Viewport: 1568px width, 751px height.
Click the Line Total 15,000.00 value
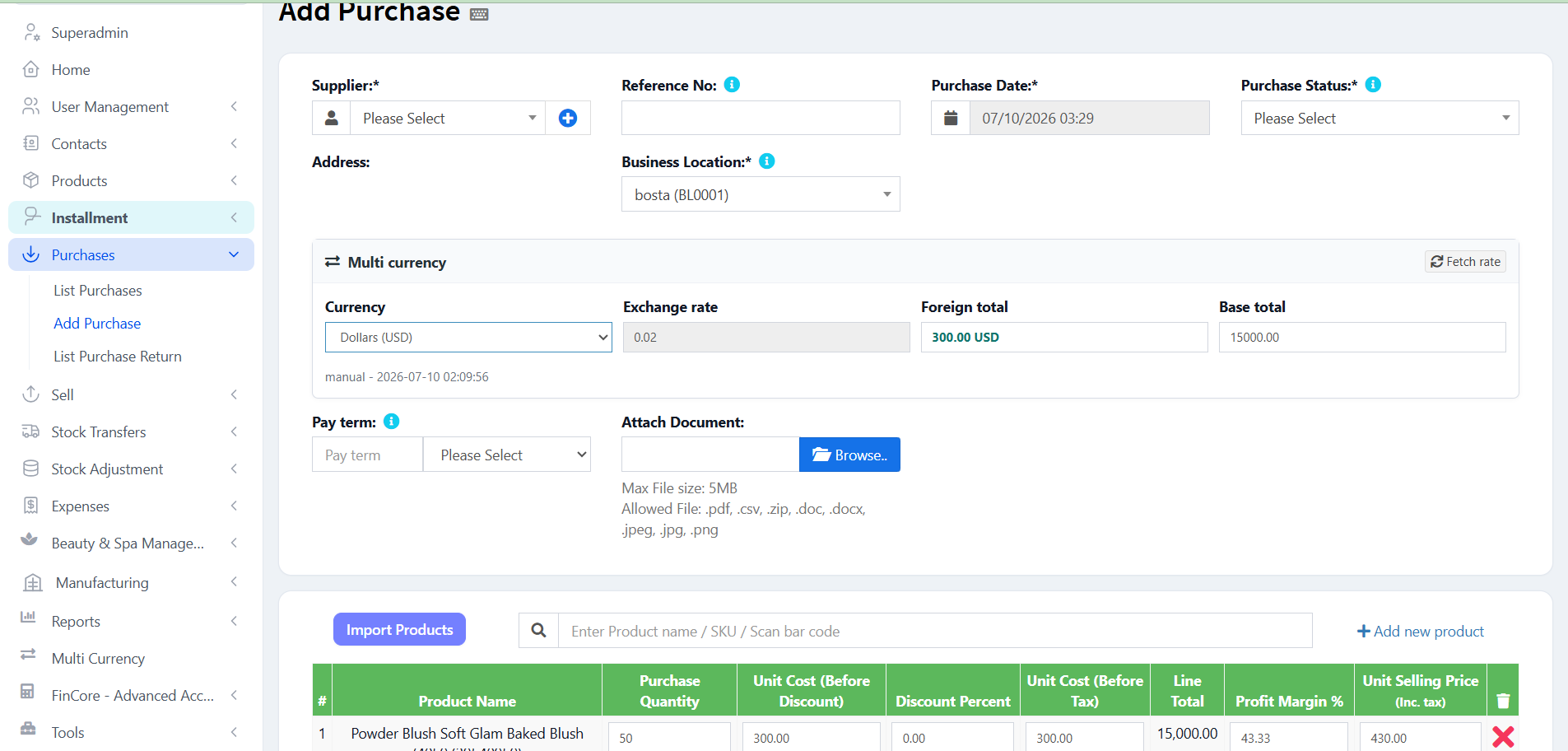click(x=1187, y=734)
